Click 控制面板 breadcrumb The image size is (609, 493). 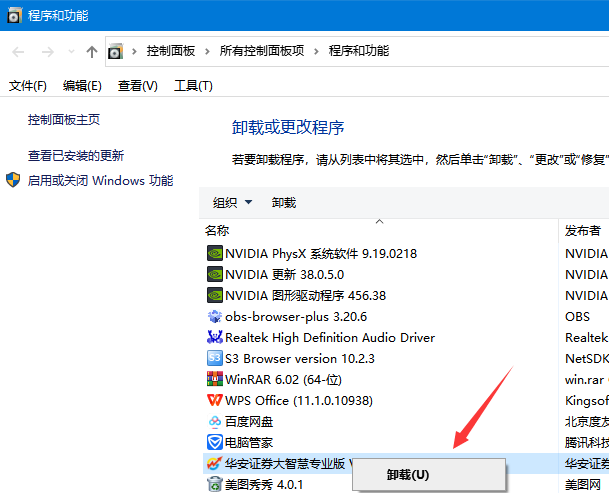coord(171,51)
